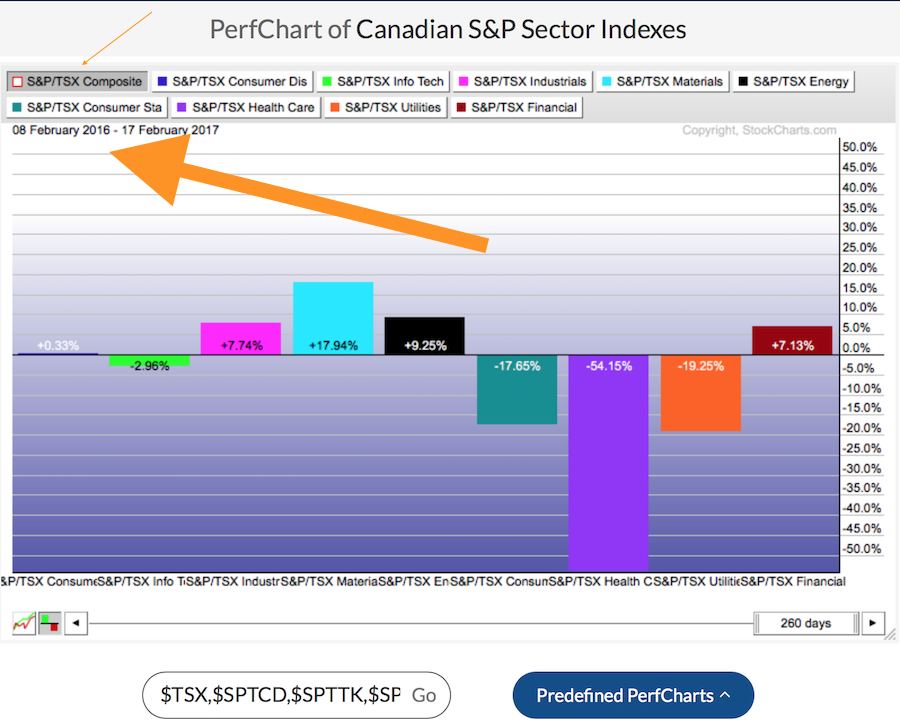Toggle the S&P/TSX Info Tech series
This screenshot has width=900, height=720.
tap(382, 81)
